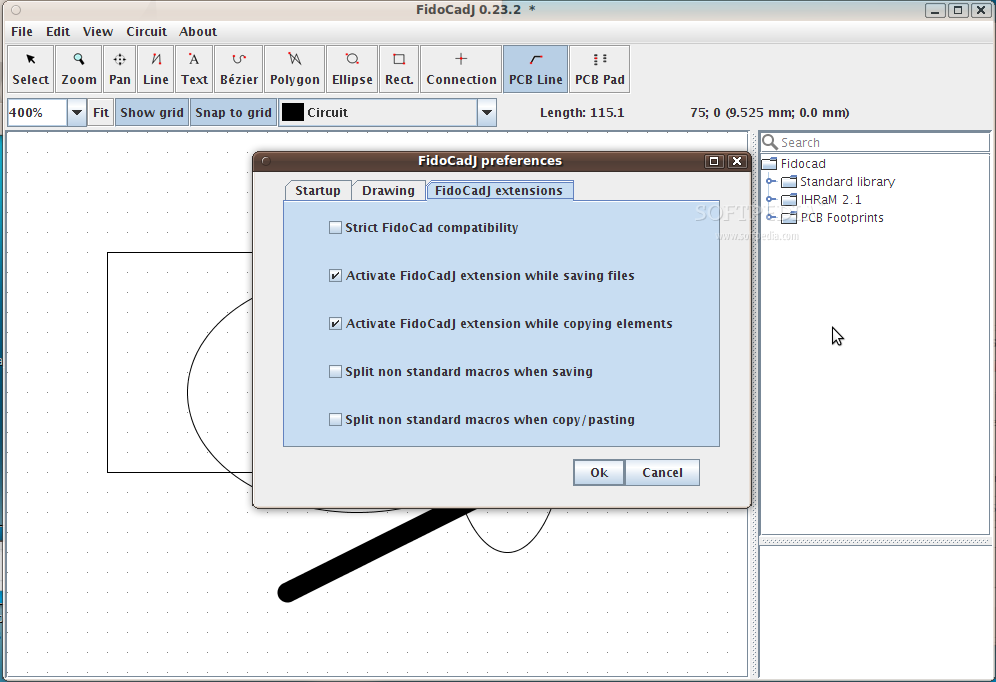Choose the Connection tool

tap(461, 69)
